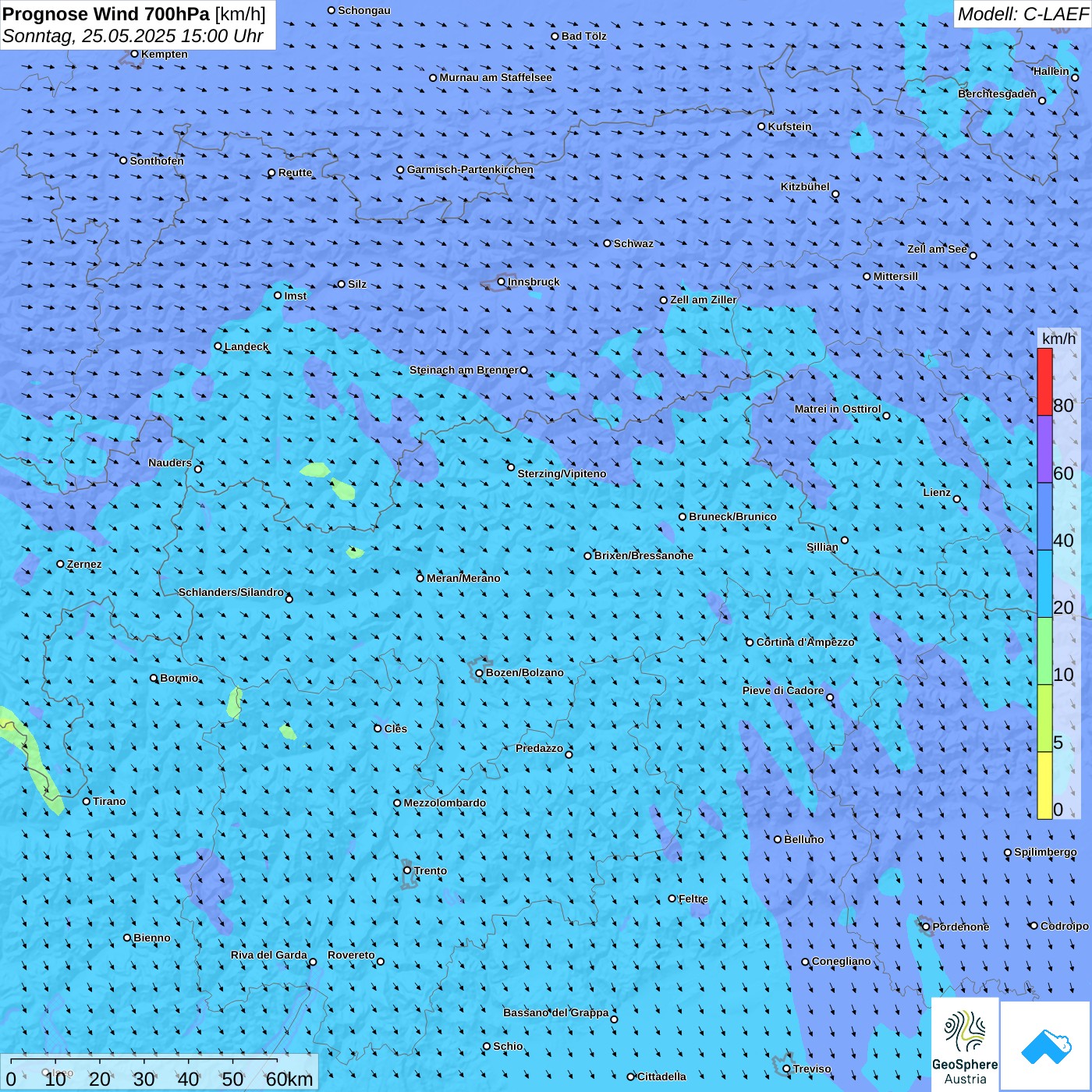This screenshot has height=1092, width=1092.
Task: Click the Mezzolombardo label
Action: [445, 803]
